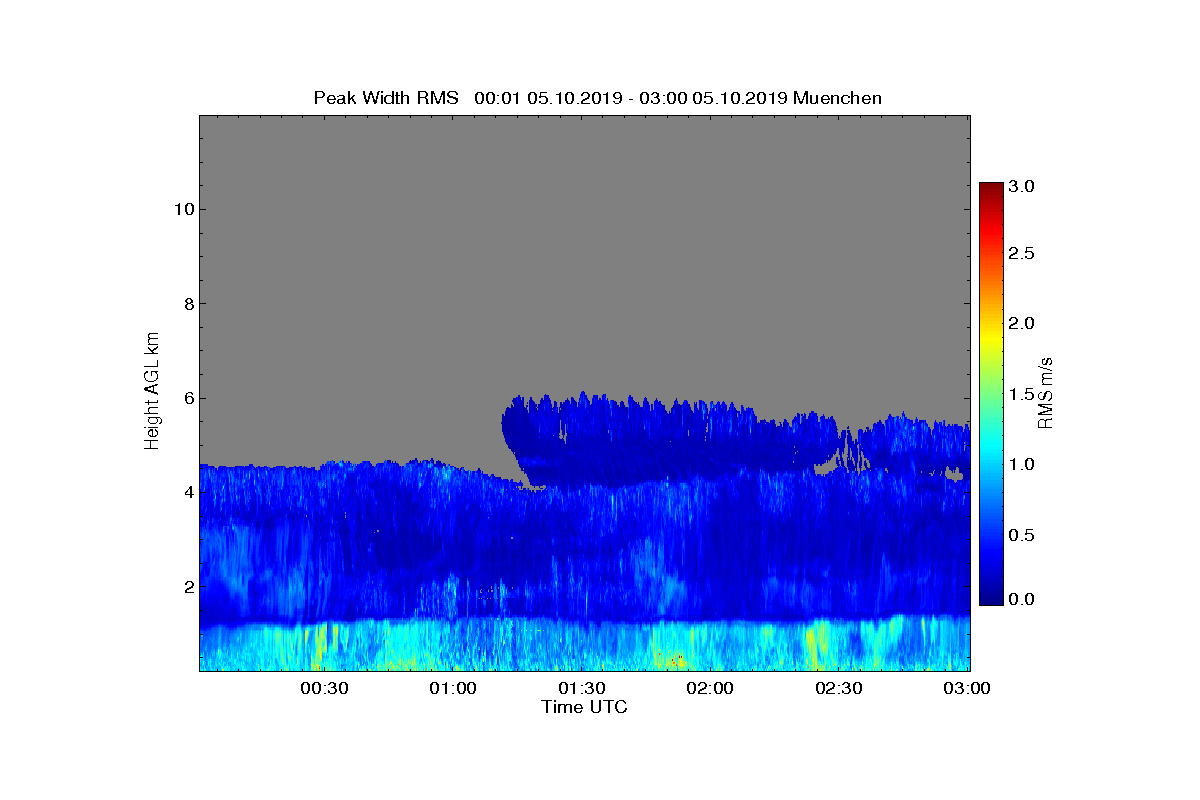Viewport: 1200px width, 800px height.
Task: Click the time tick label 03:00
Action: point(967,689)
